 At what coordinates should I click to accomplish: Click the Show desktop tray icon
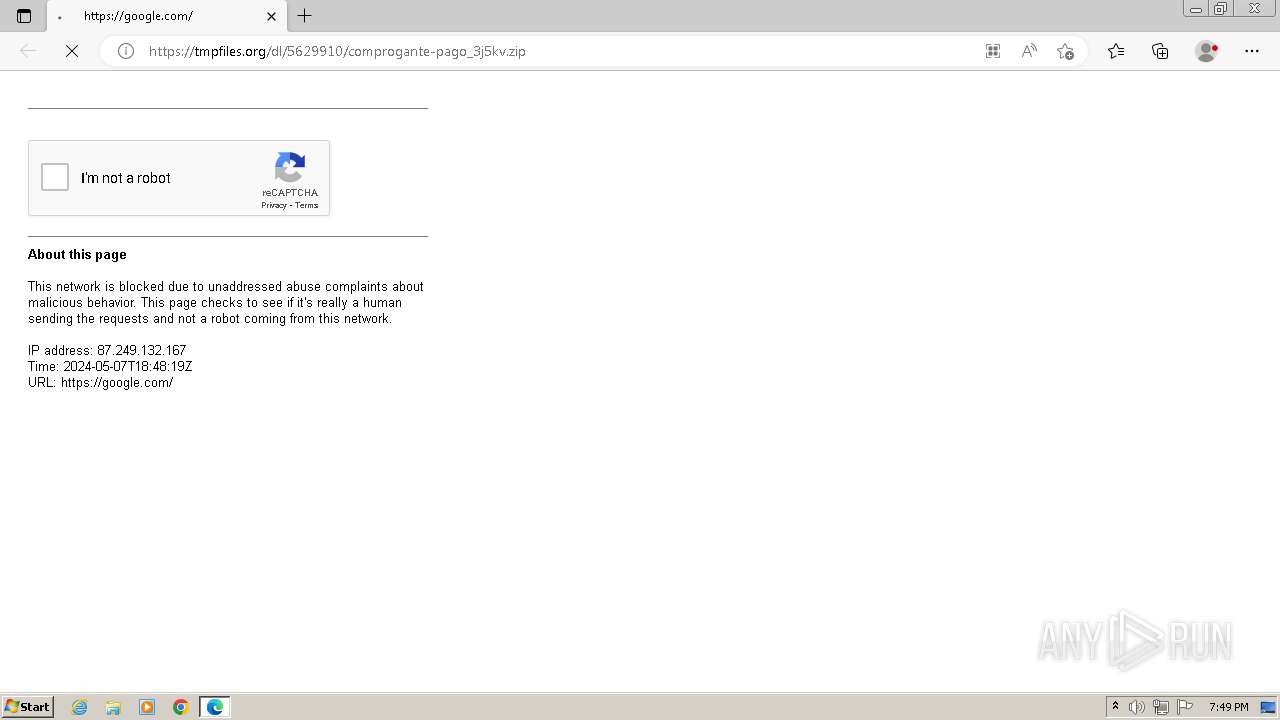(1269, 707)
